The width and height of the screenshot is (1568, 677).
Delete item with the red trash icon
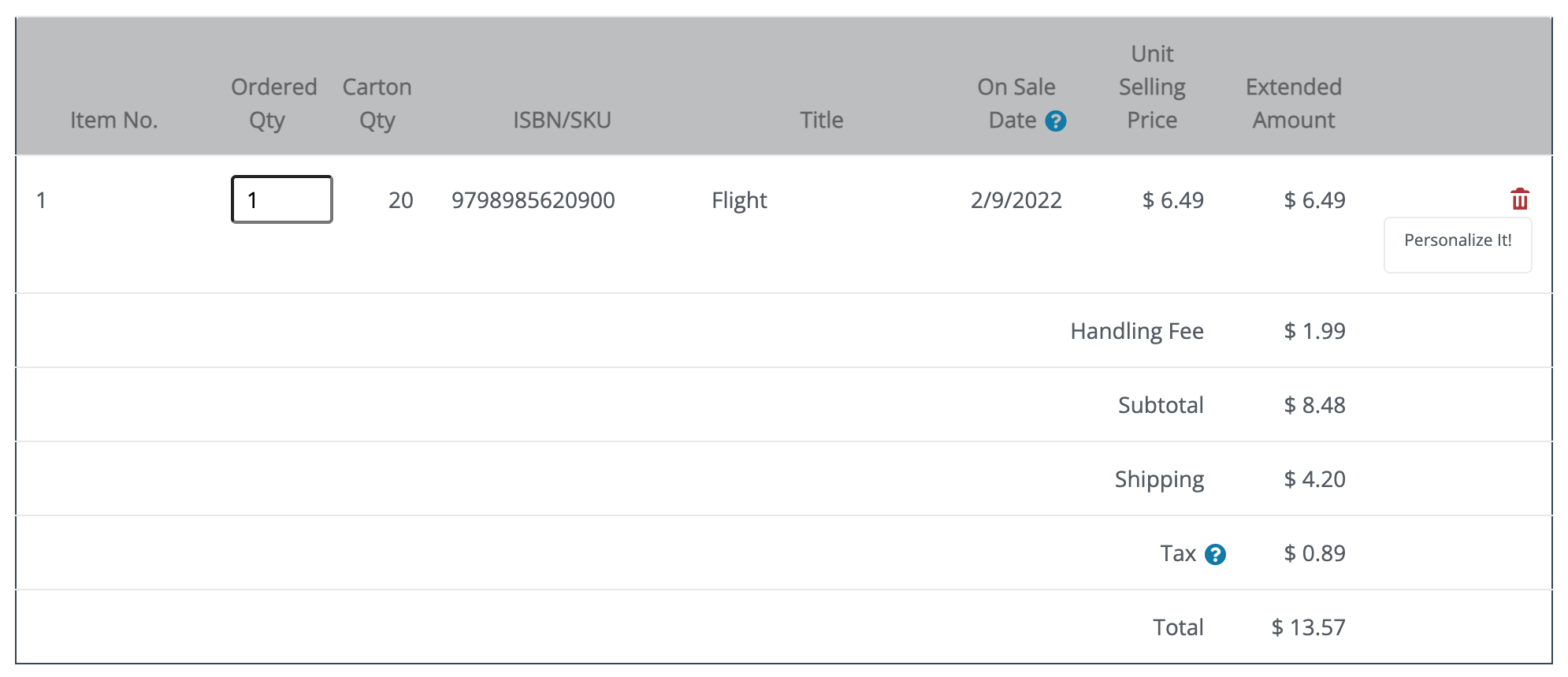pos(1520,199)
